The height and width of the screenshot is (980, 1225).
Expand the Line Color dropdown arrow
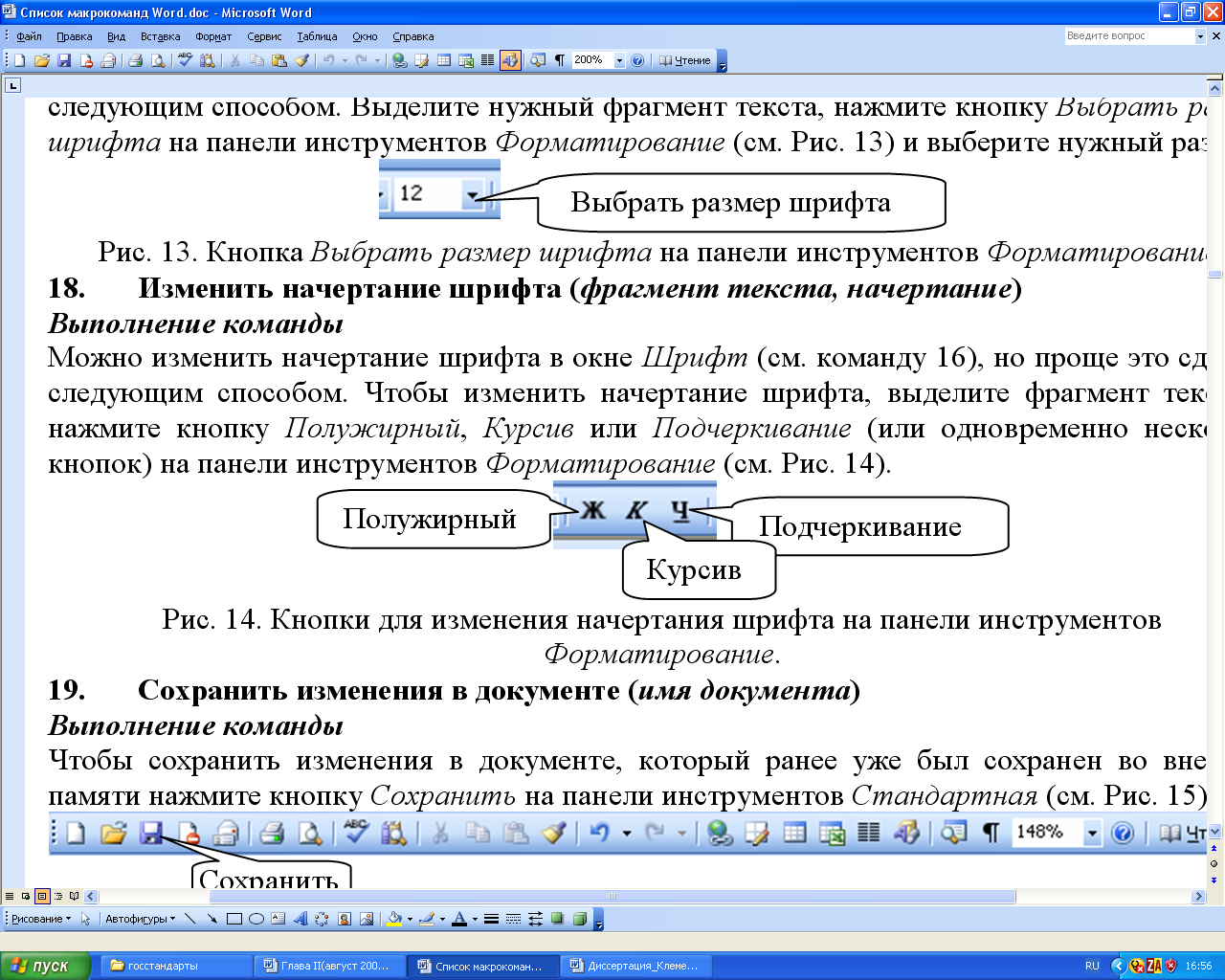pos(442,919)
